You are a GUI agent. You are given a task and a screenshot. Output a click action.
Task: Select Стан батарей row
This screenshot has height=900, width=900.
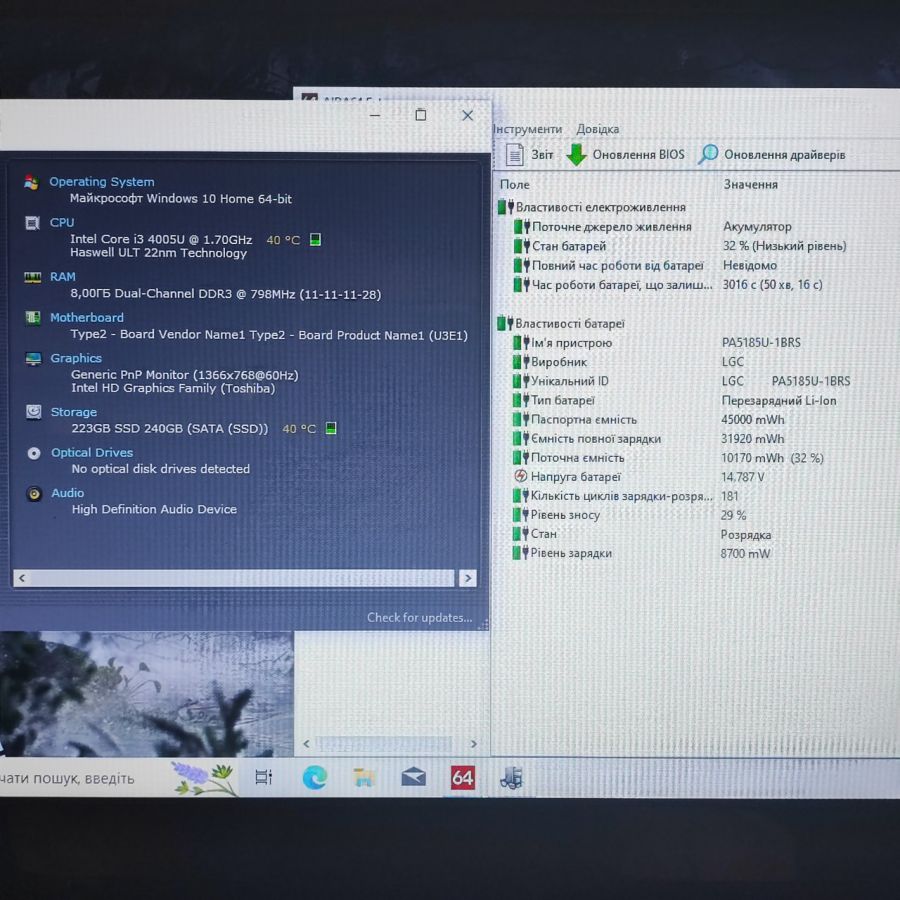point(680,246)
